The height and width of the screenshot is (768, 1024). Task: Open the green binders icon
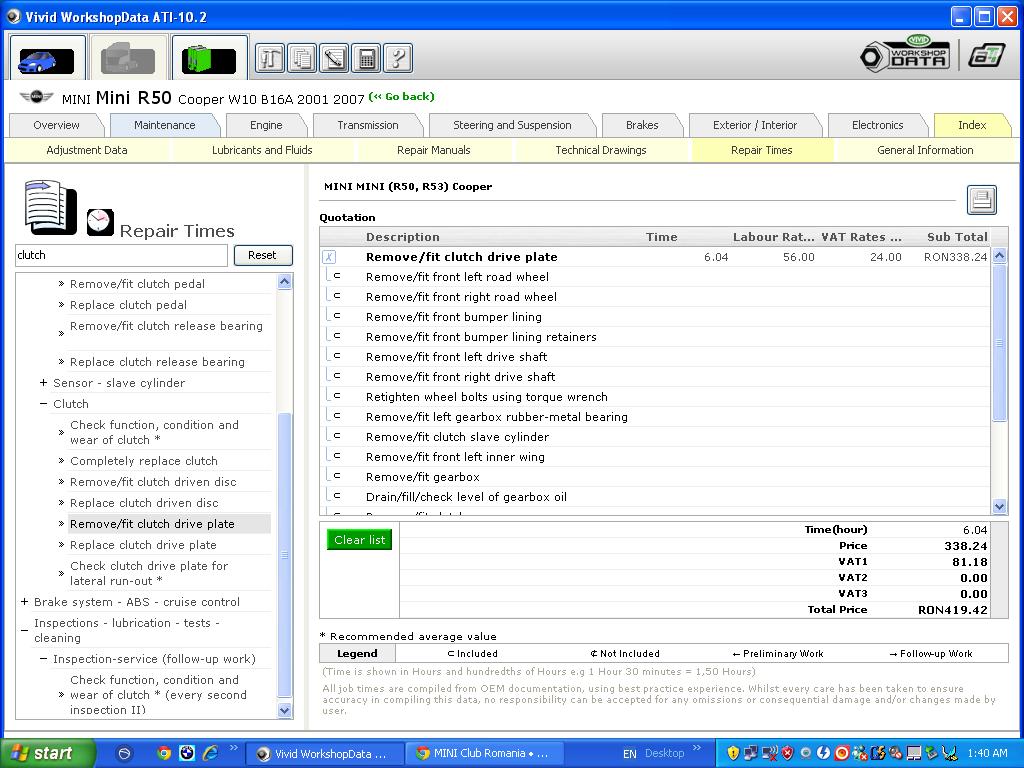(209, 60)
